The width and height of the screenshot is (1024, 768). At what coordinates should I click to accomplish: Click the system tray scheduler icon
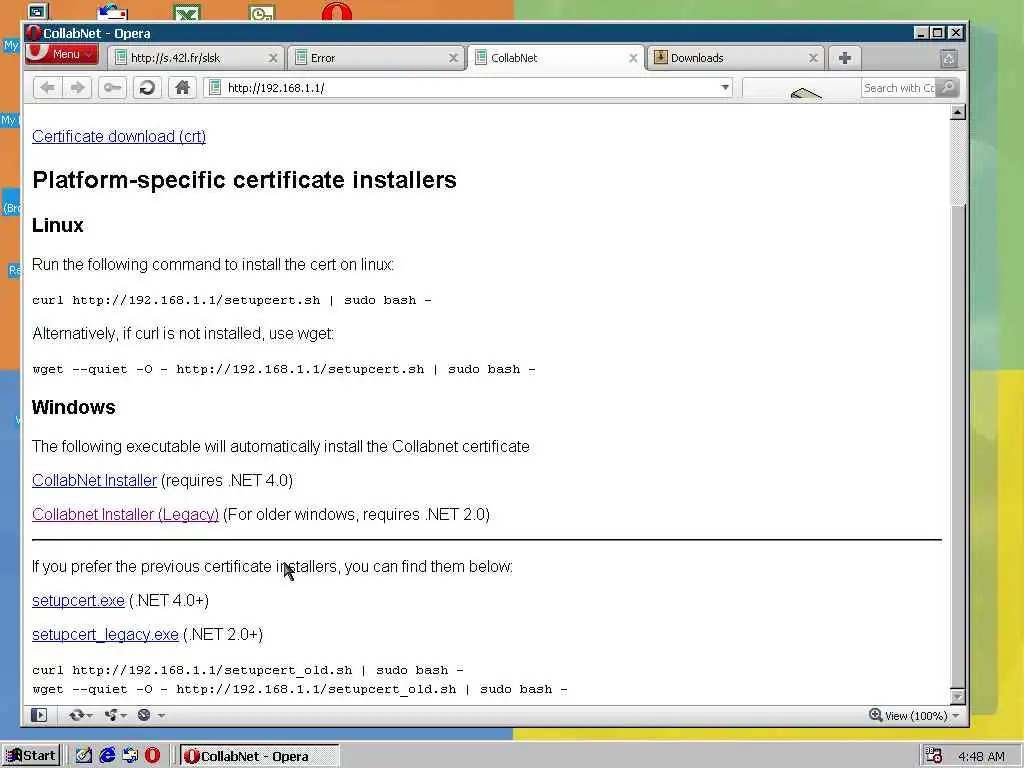click(934, 756)
